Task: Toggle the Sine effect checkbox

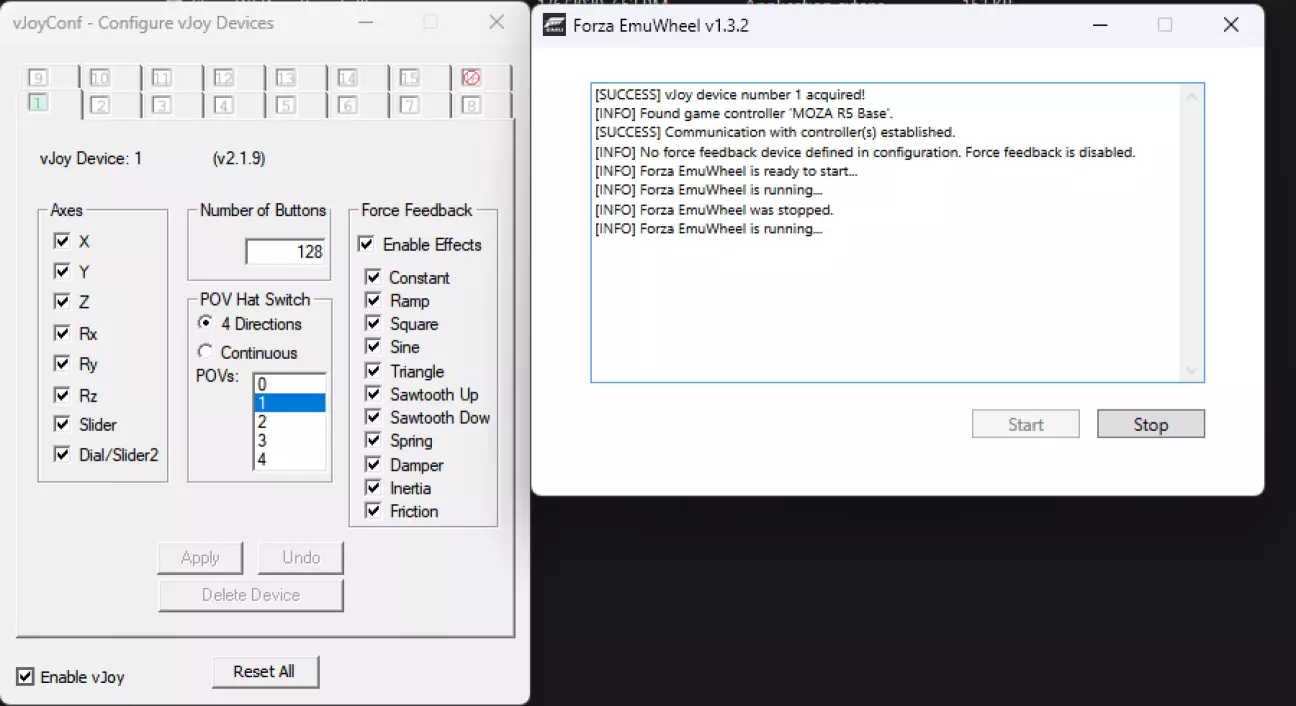Action: (x=373, y=346)
